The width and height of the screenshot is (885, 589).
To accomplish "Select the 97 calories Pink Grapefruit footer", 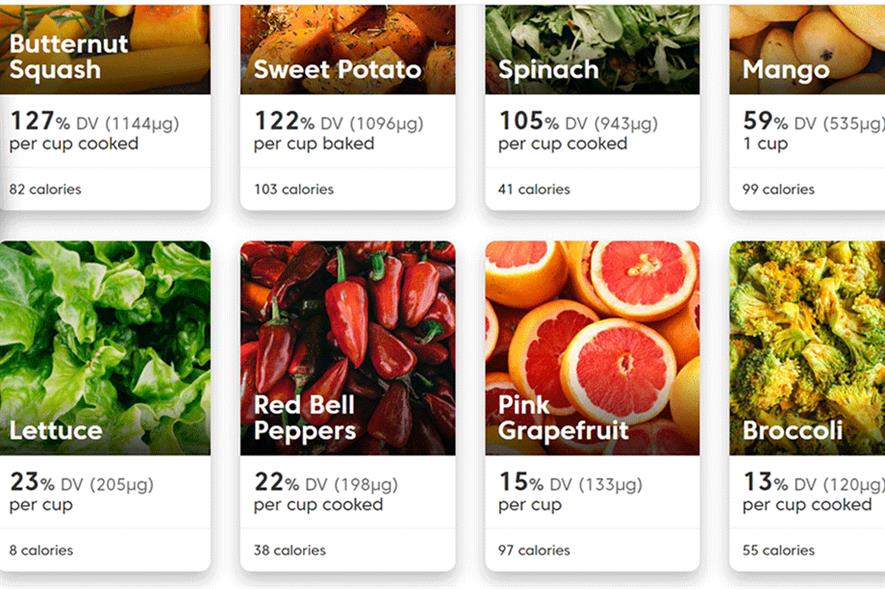I will (x=534, y=550).
